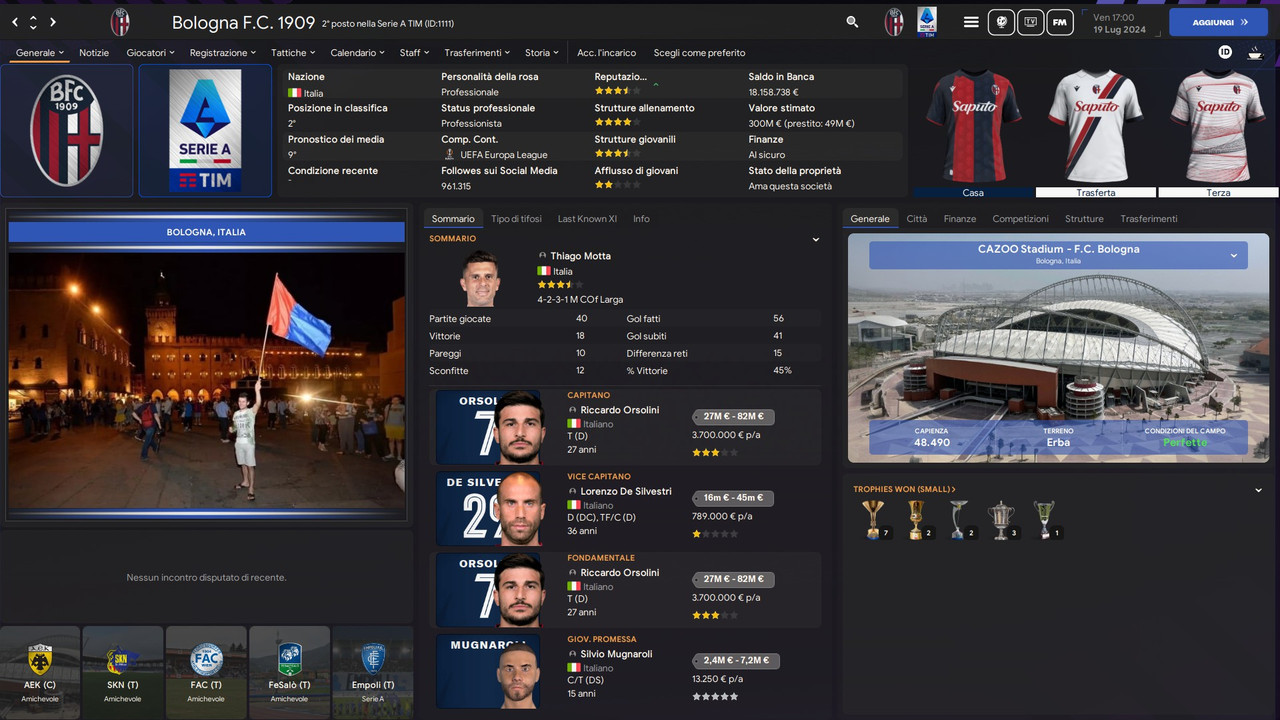Open the Trasferimenti menu

pyautogui.click(x=477, y=53)
